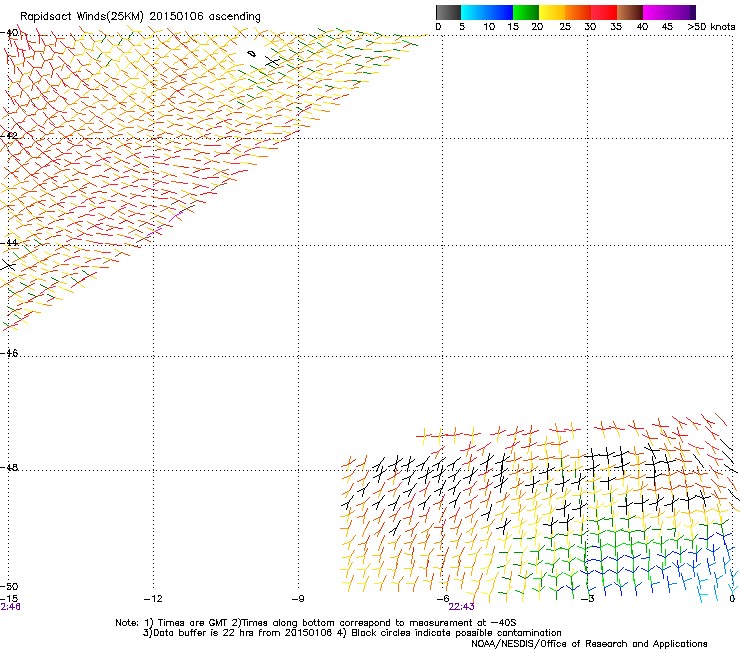Click the orange 25-30 knots legend segment
The image size is (740, 650).
578,12
